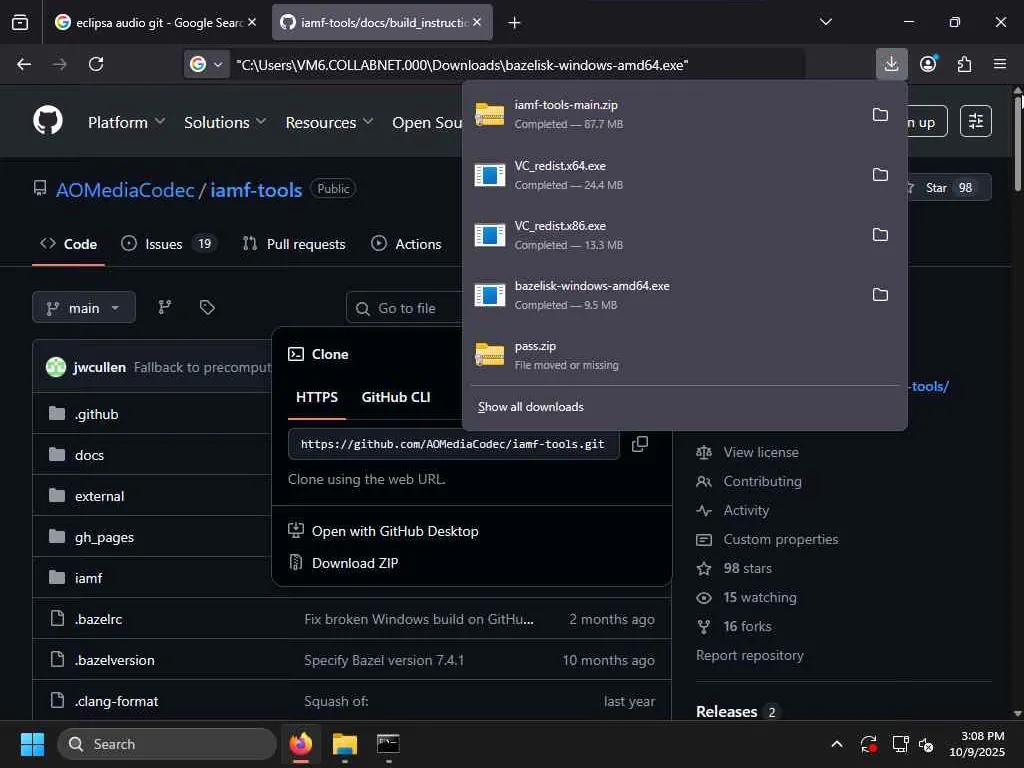Open the gh_pages folder
This screenshot has width=1024, height=768.
pos(104,537)
